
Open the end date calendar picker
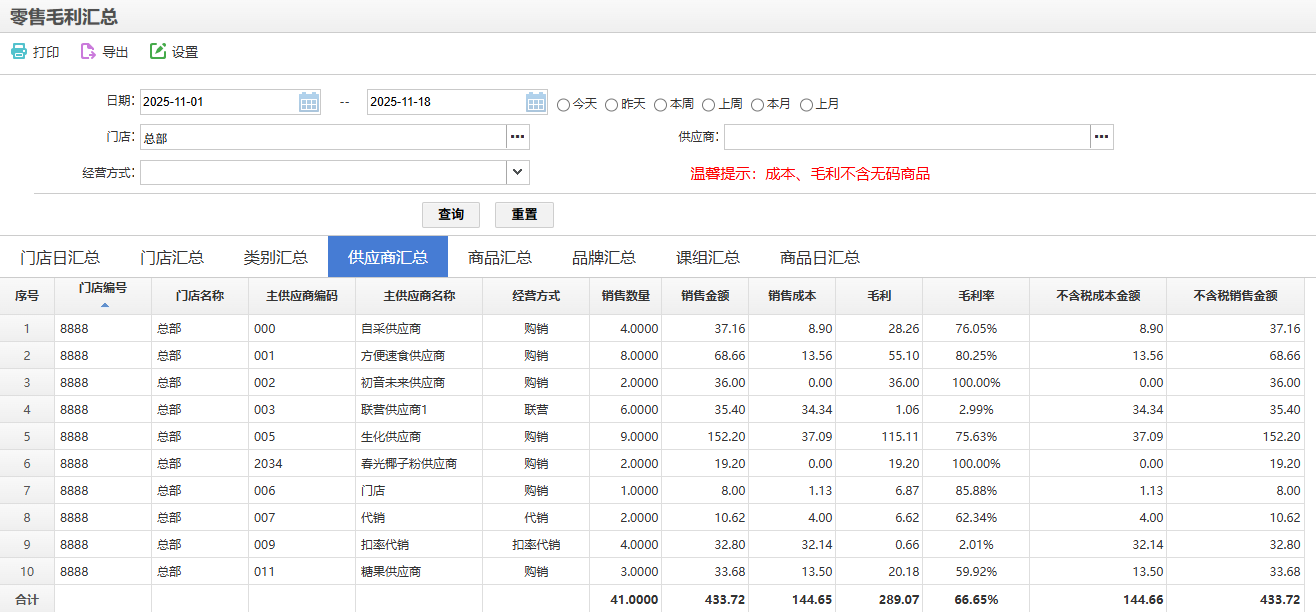(536, 102)
